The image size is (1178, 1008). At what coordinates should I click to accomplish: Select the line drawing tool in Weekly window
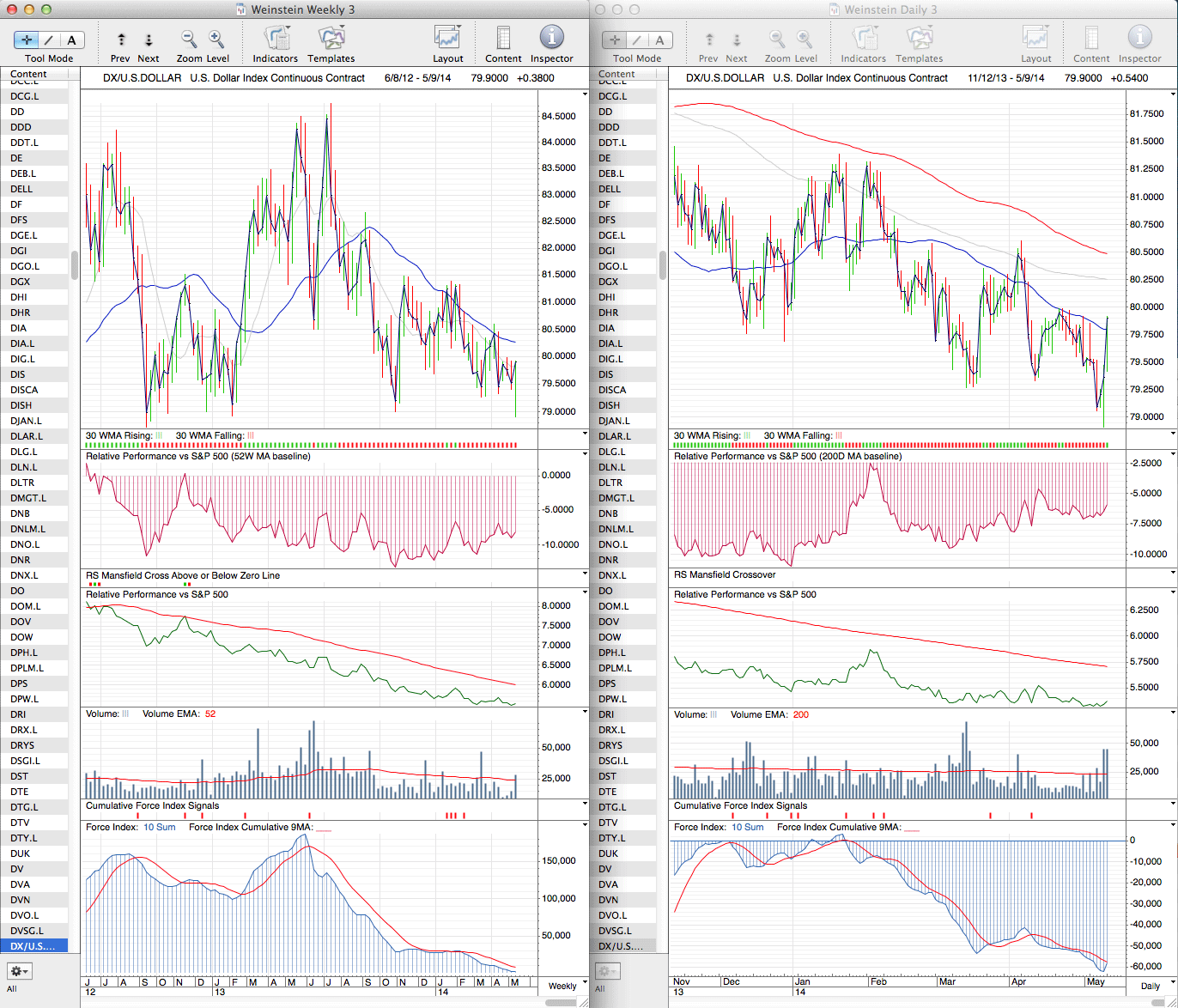click(x=49, y=39)
